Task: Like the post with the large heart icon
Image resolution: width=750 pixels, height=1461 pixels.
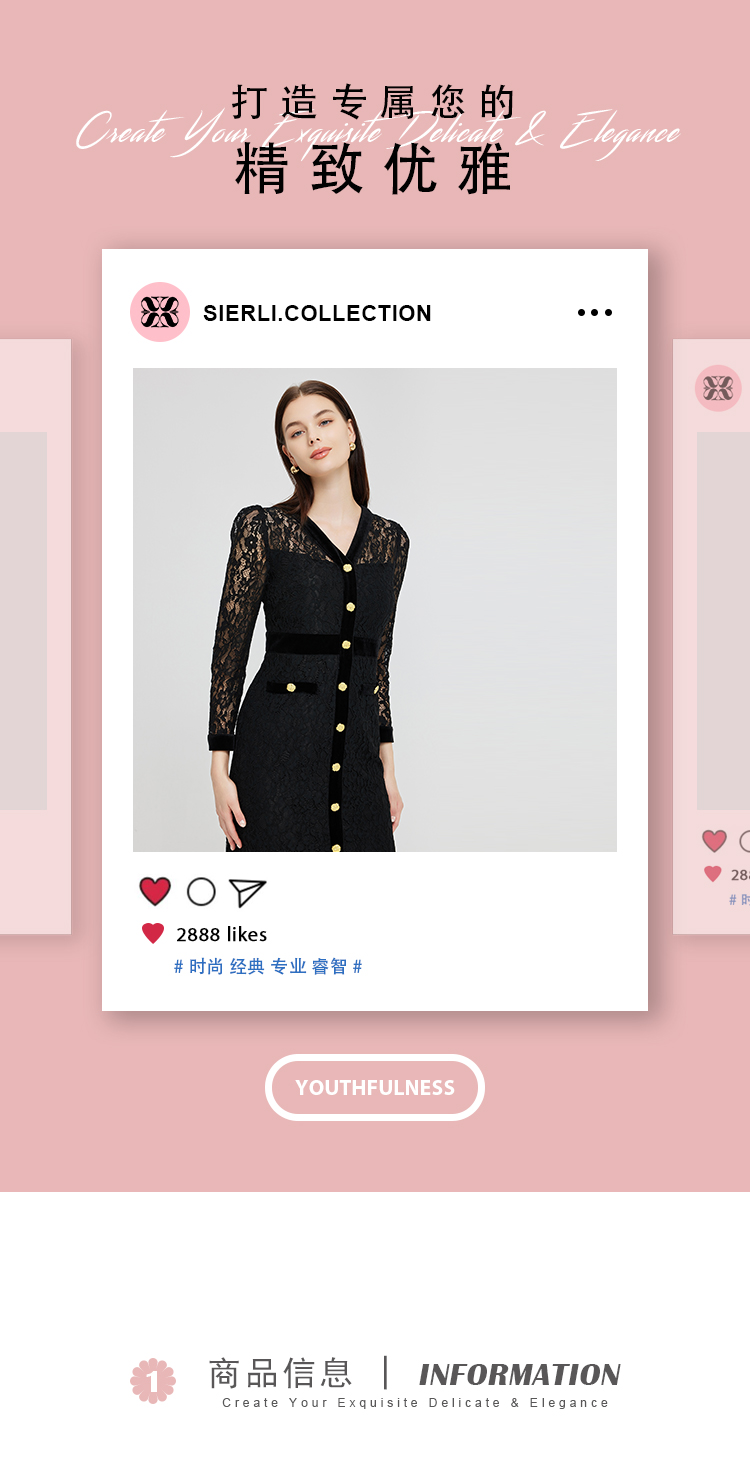Action: coord(155,891)
